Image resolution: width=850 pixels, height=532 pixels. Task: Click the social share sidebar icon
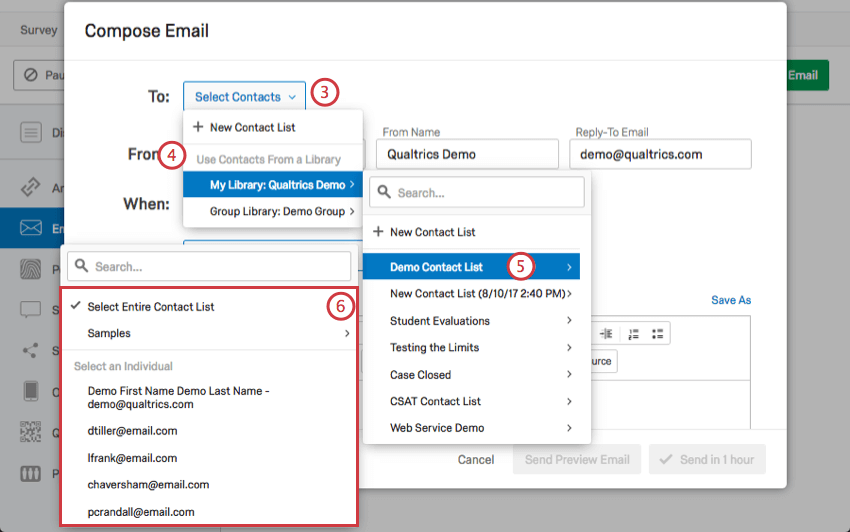[31, 350]
